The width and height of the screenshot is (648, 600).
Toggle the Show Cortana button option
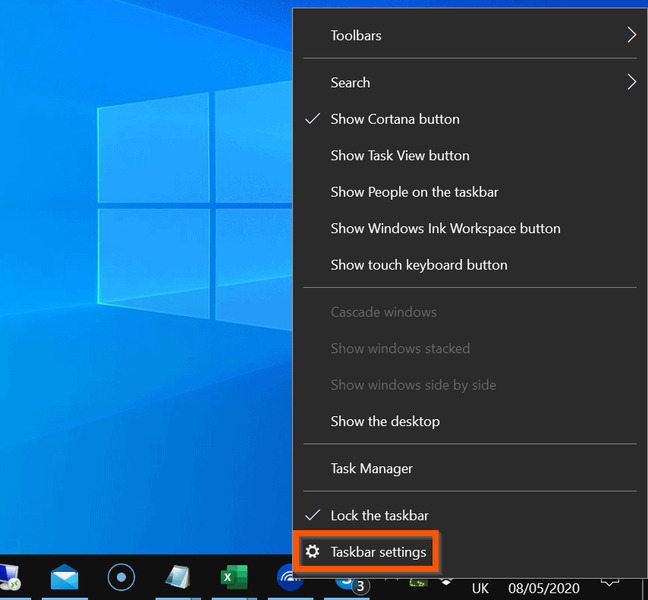pos(470,119)
